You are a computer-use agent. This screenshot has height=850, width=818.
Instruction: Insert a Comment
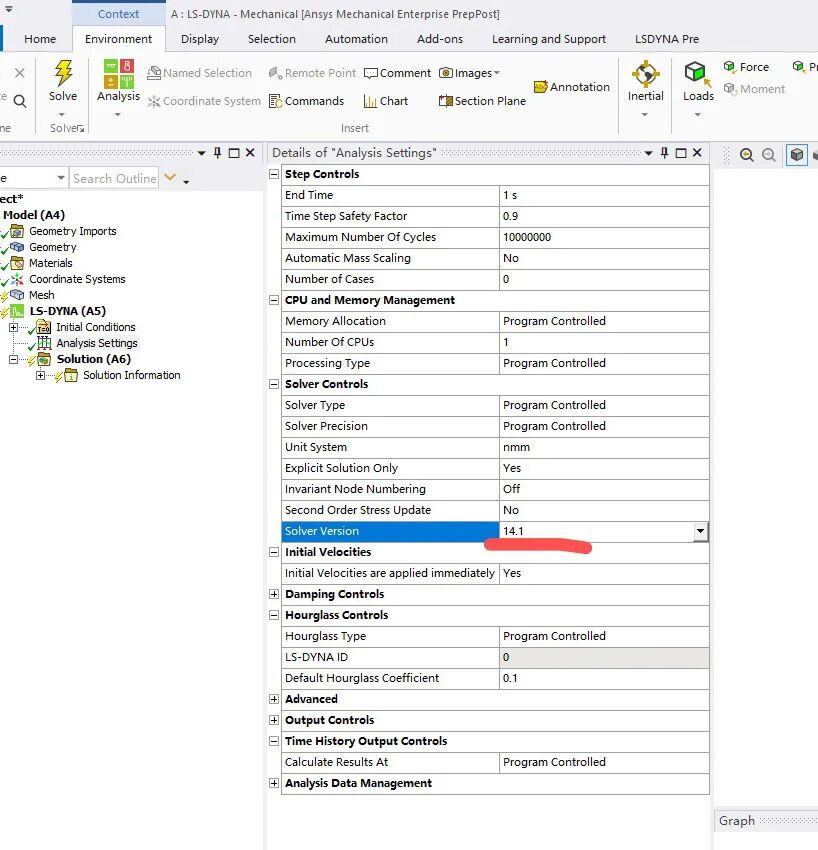coord(397,73)
